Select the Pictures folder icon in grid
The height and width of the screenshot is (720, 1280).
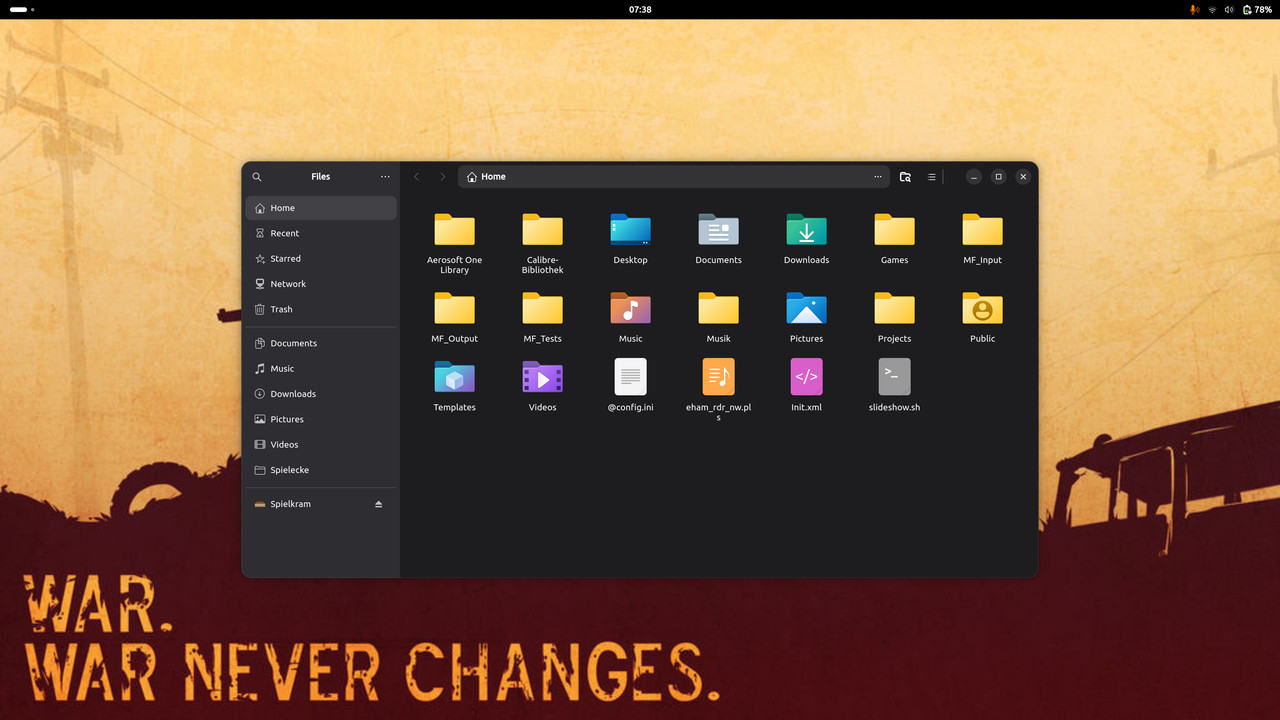pyautogui.click(x=807, y=308)
